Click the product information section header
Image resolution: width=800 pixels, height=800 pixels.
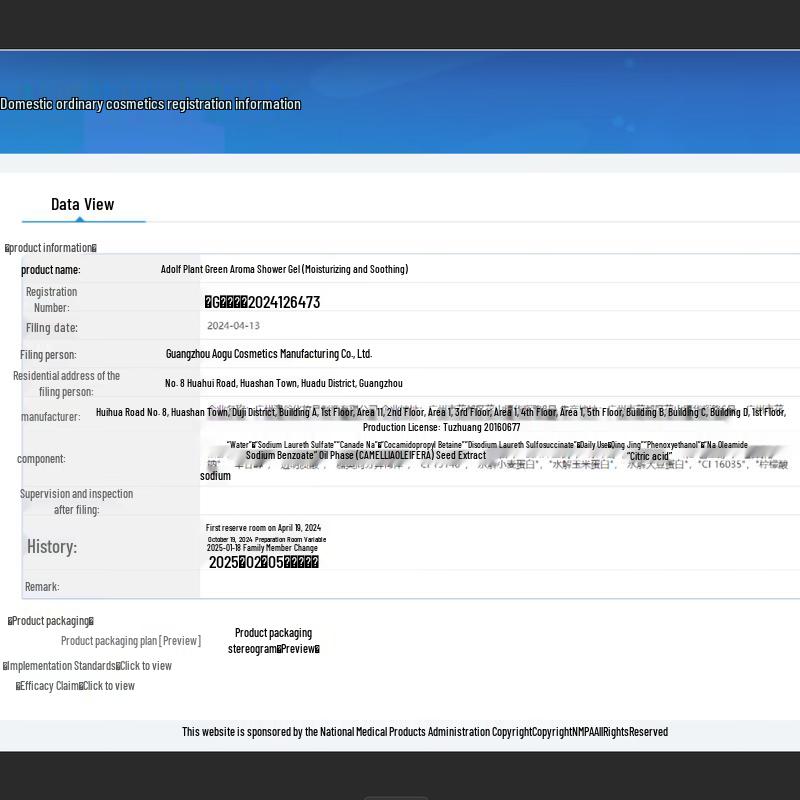tap(51, 248)
